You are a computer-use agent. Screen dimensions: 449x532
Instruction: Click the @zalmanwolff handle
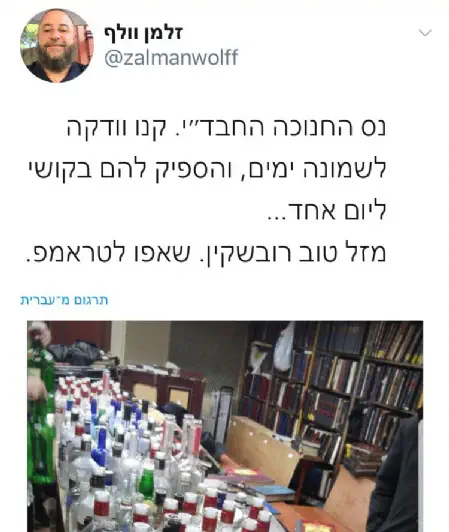tap(171, 57)
